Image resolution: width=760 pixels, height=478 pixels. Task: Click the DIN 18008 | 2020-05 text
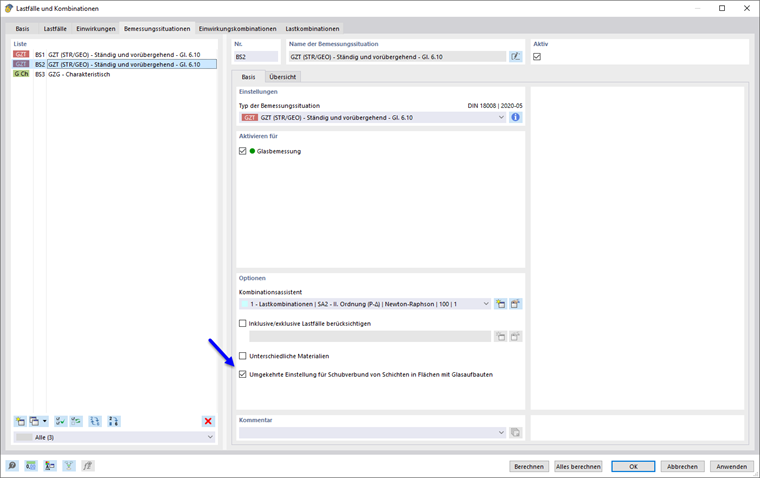click(495, 106)
